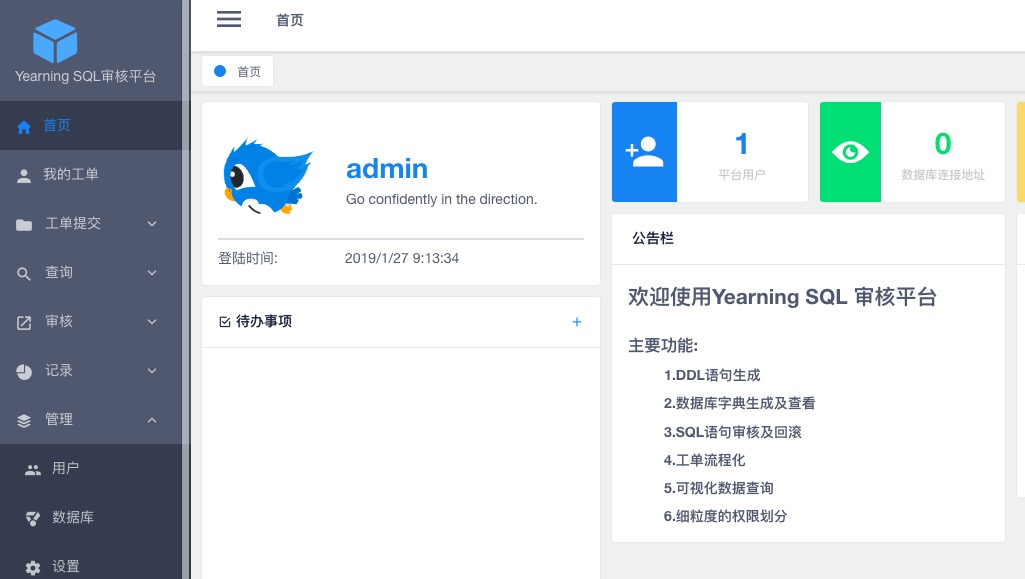Click the green eye card icon
The width and height of the screenshot is (1025, 579).
(x=850, y=152)
